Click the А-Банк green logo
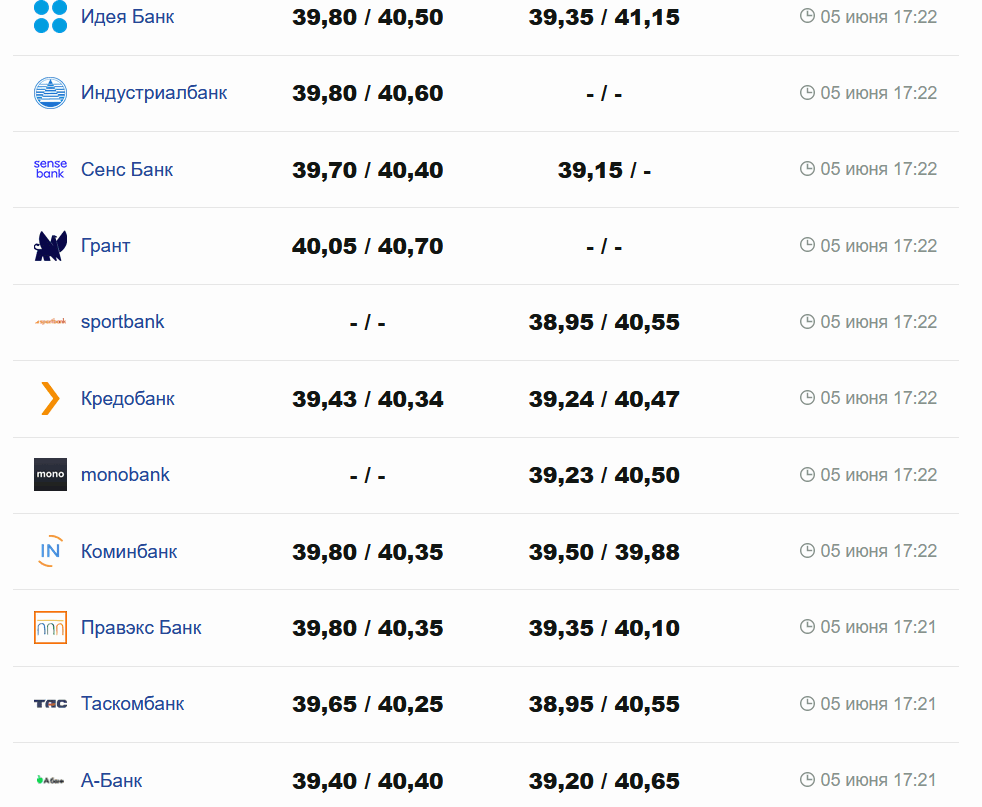Viewport: 982px width, 807px height. pos(50,780)
